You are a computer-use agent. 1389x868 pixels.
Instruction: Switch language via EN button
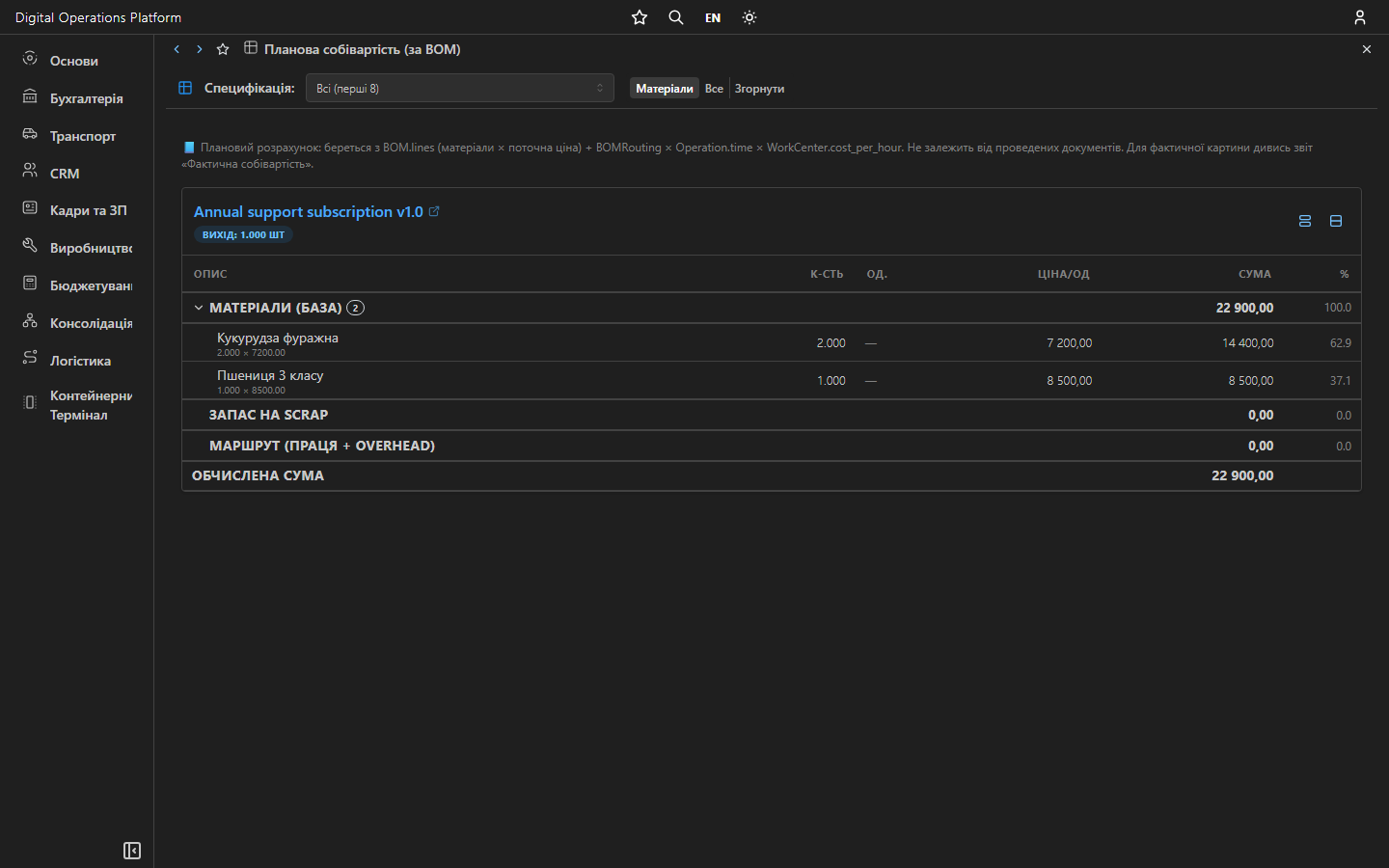point(713,17)
